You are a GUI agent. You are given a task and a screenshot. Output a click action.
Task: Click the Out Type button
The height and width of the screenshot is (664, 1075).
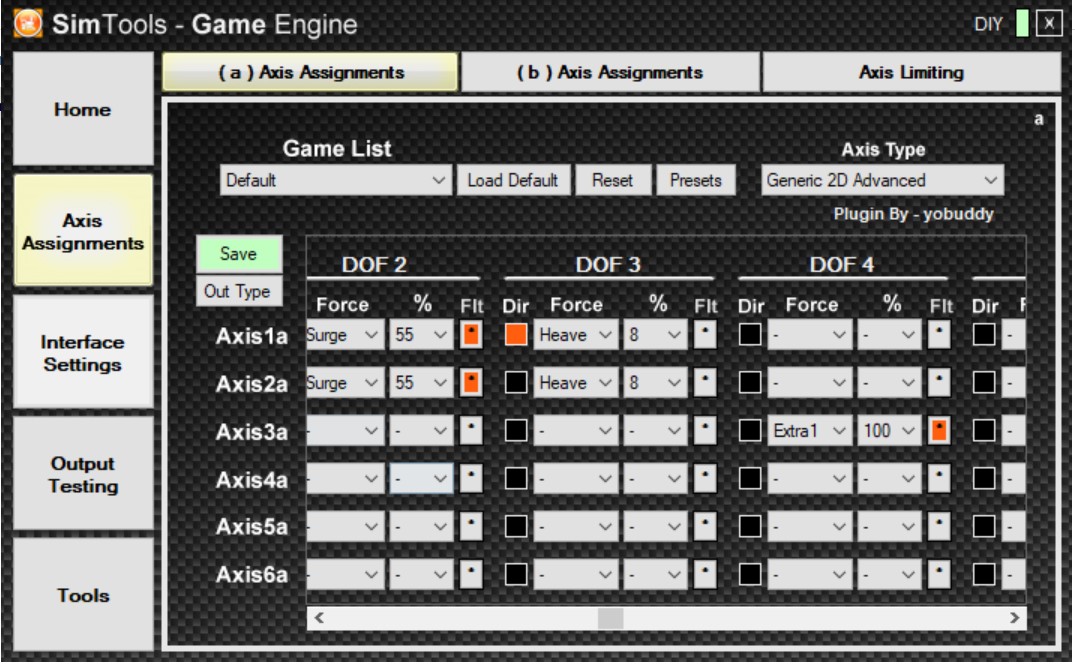click(239, 291)
